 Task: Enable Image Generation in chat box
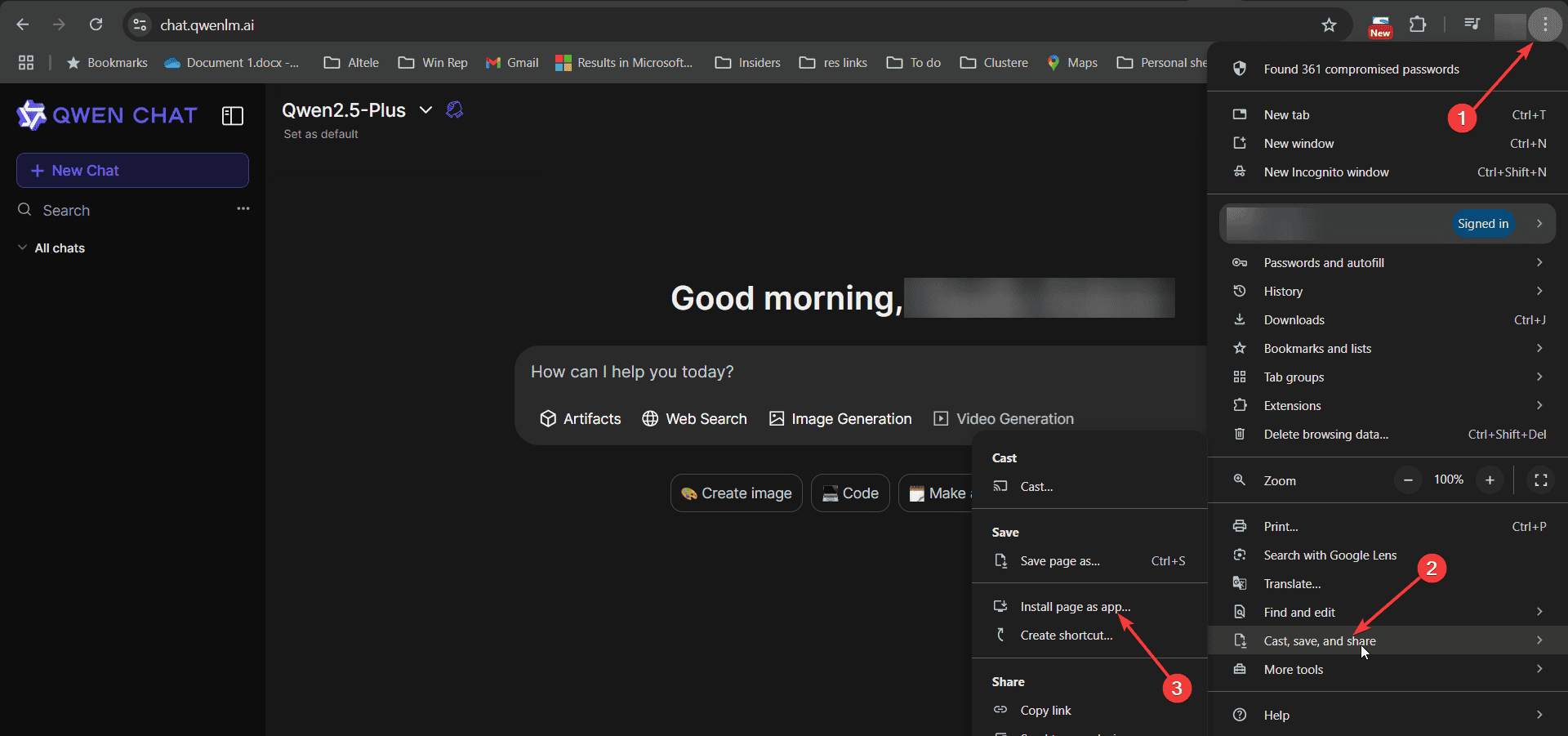coord(840,418)
